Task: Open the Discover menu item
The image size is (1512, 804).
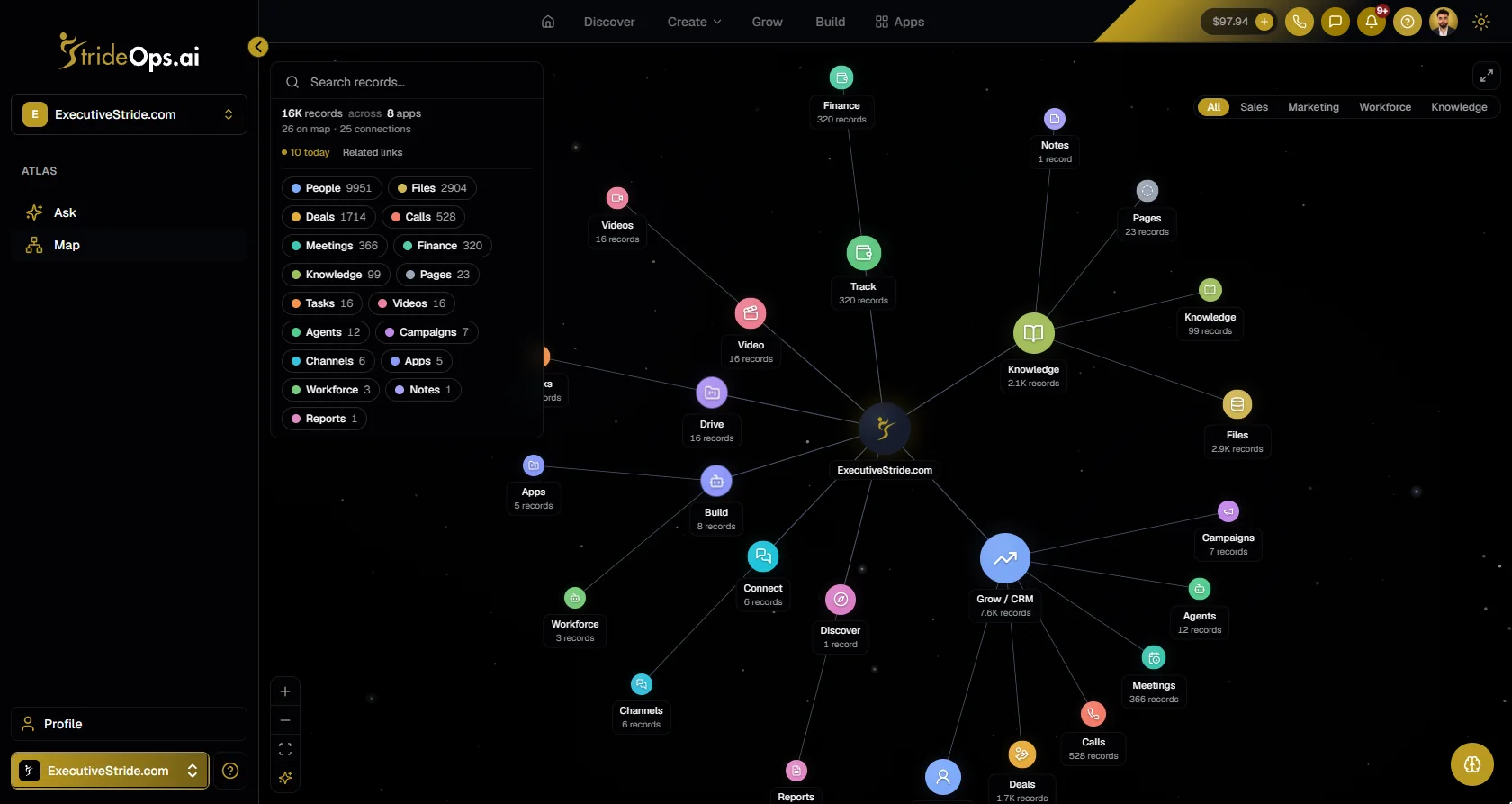Action: click(x=609, y=22)
